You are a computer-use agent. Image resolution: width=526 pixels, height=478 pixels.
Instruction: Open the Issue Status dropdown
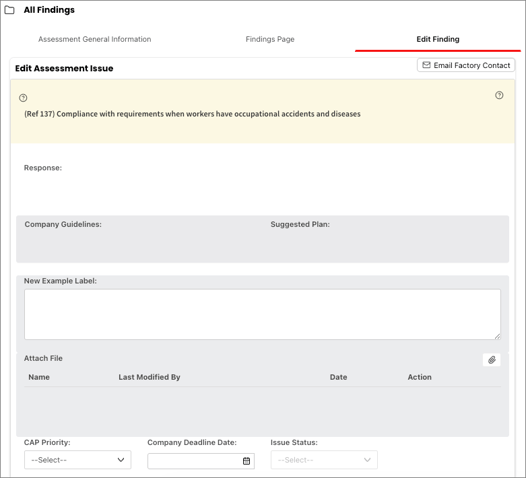[x=324, y=460]
